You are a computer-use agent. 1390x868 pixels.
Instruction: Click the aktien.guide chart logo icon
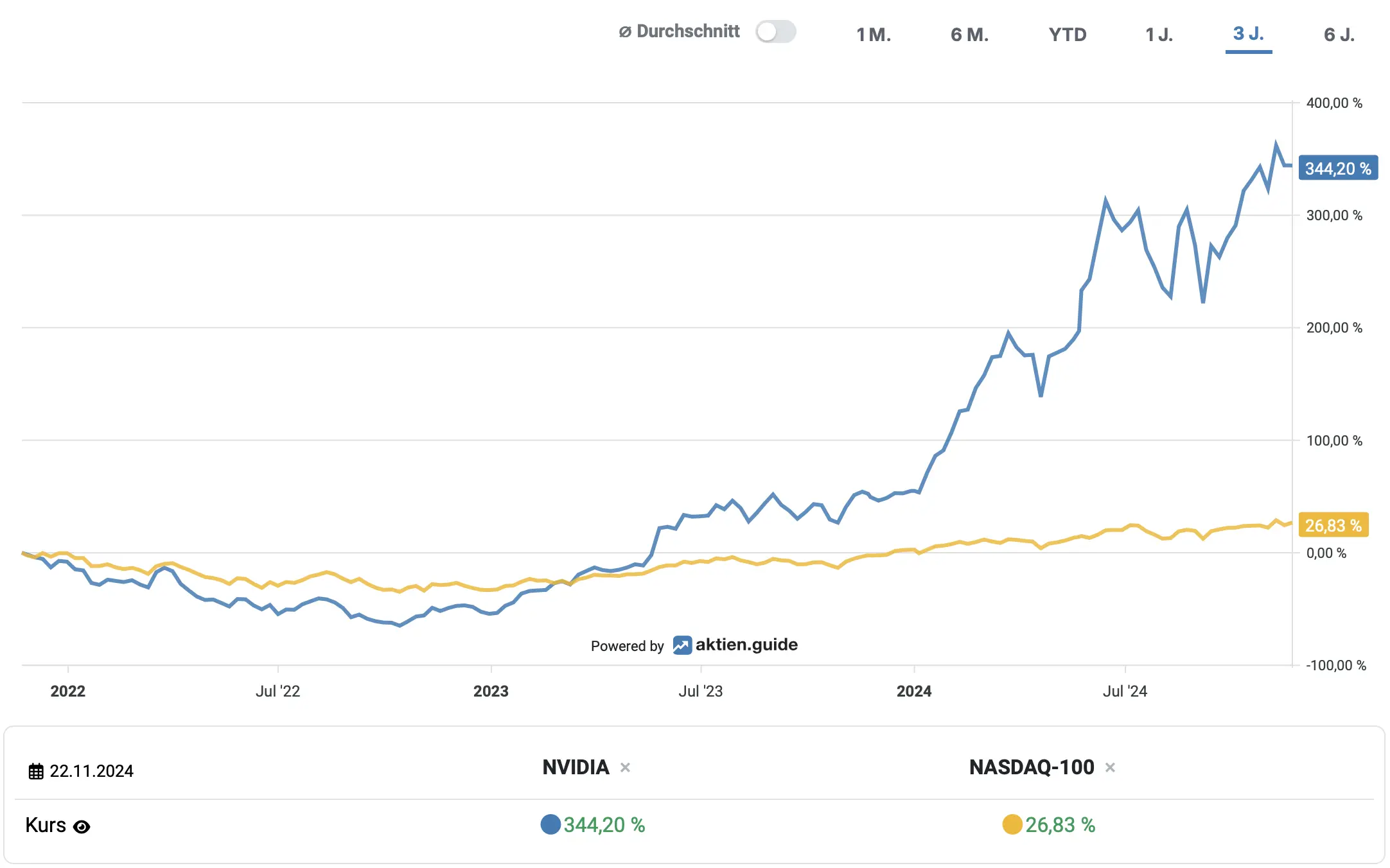click(x=682, y=645)
